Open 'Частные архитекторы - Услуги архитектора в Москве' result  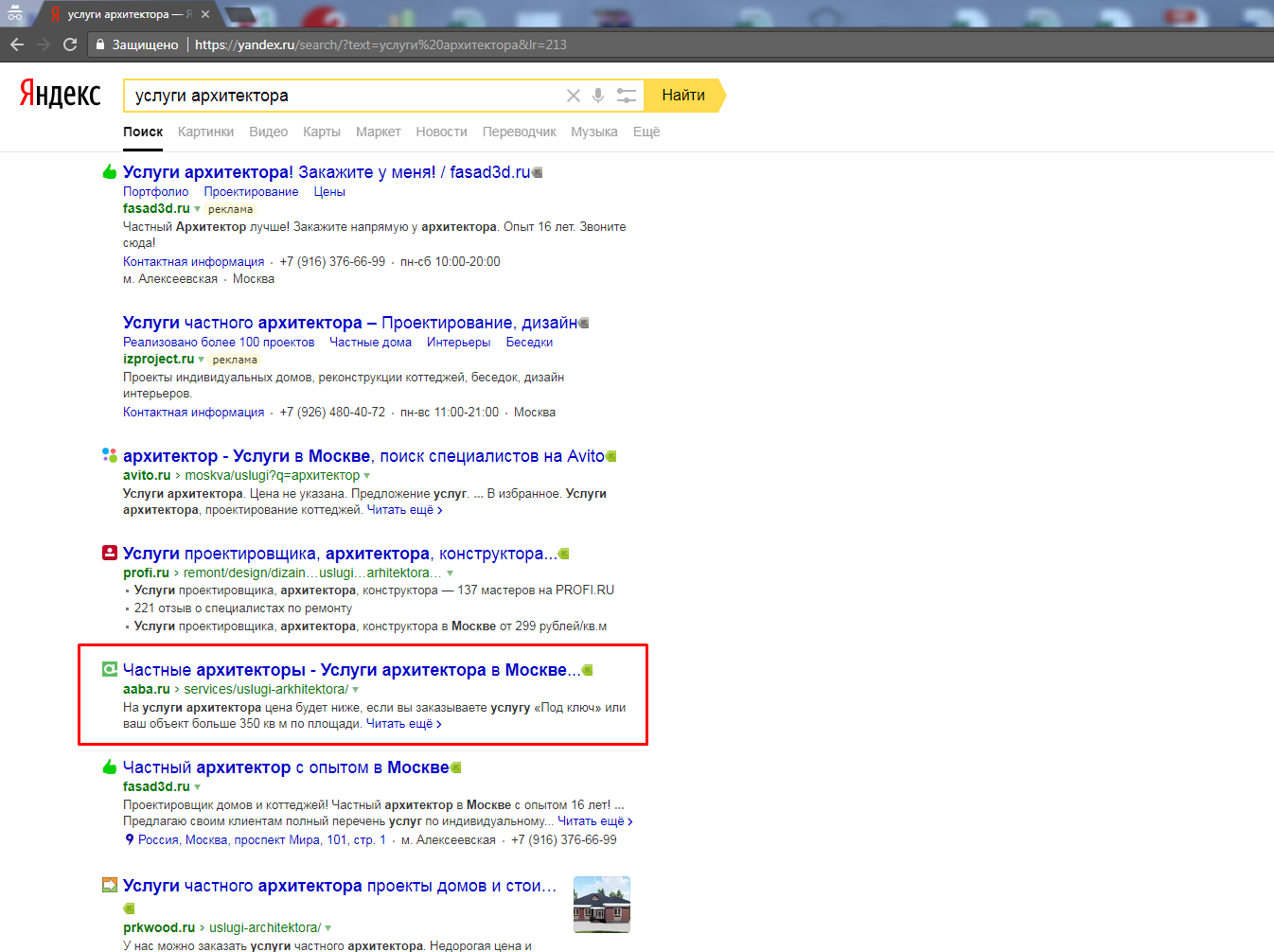click(x=352, y=670)
